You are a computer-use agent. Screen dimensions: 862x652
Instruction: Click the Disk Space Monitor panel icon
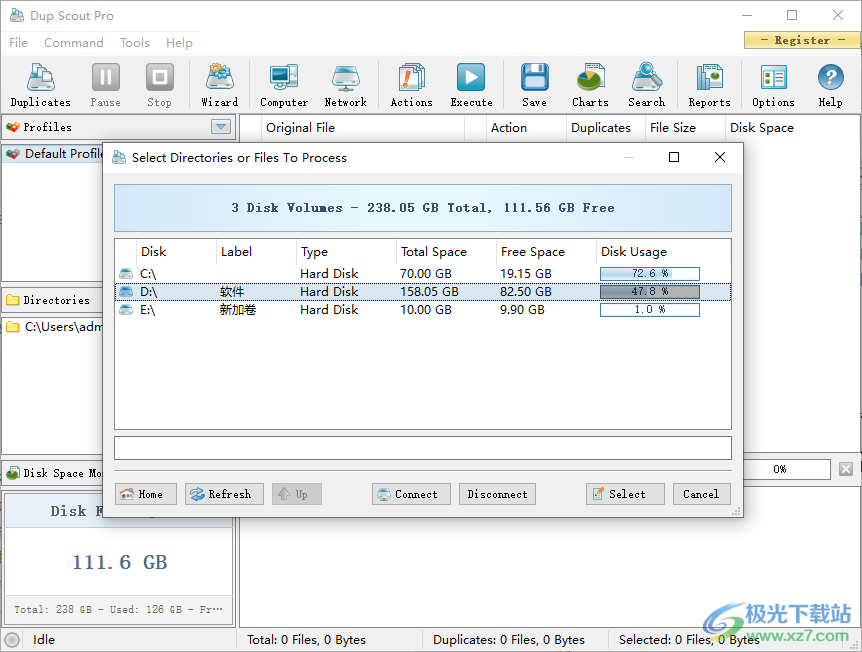pos(13,473)
